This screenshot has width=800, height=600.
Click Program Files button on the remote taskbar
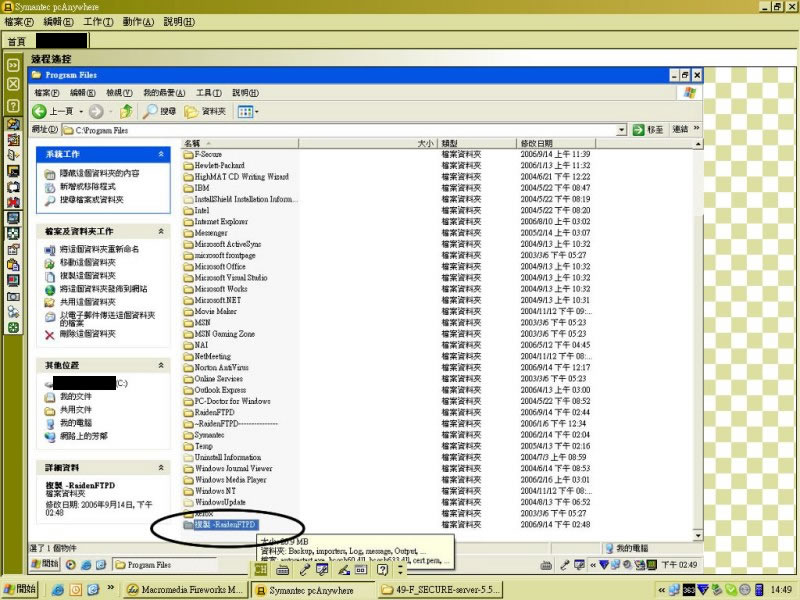pos(164,565)
